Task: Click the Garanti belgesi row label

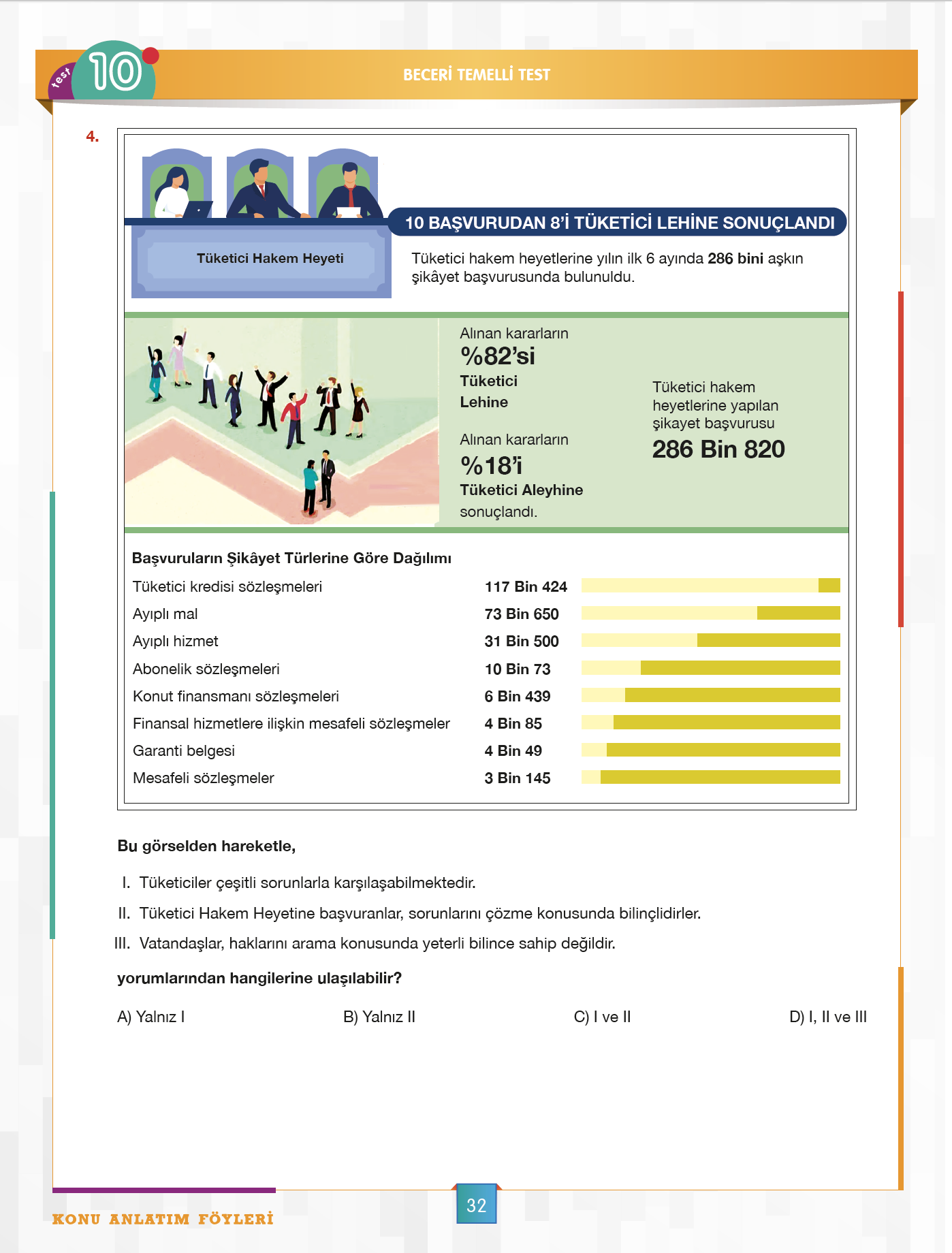Action: pos(184,751)
